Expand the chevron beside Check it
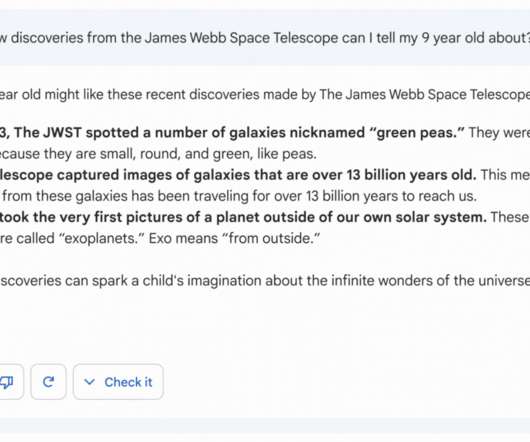530x442 pixels. (x=89, y=382)
